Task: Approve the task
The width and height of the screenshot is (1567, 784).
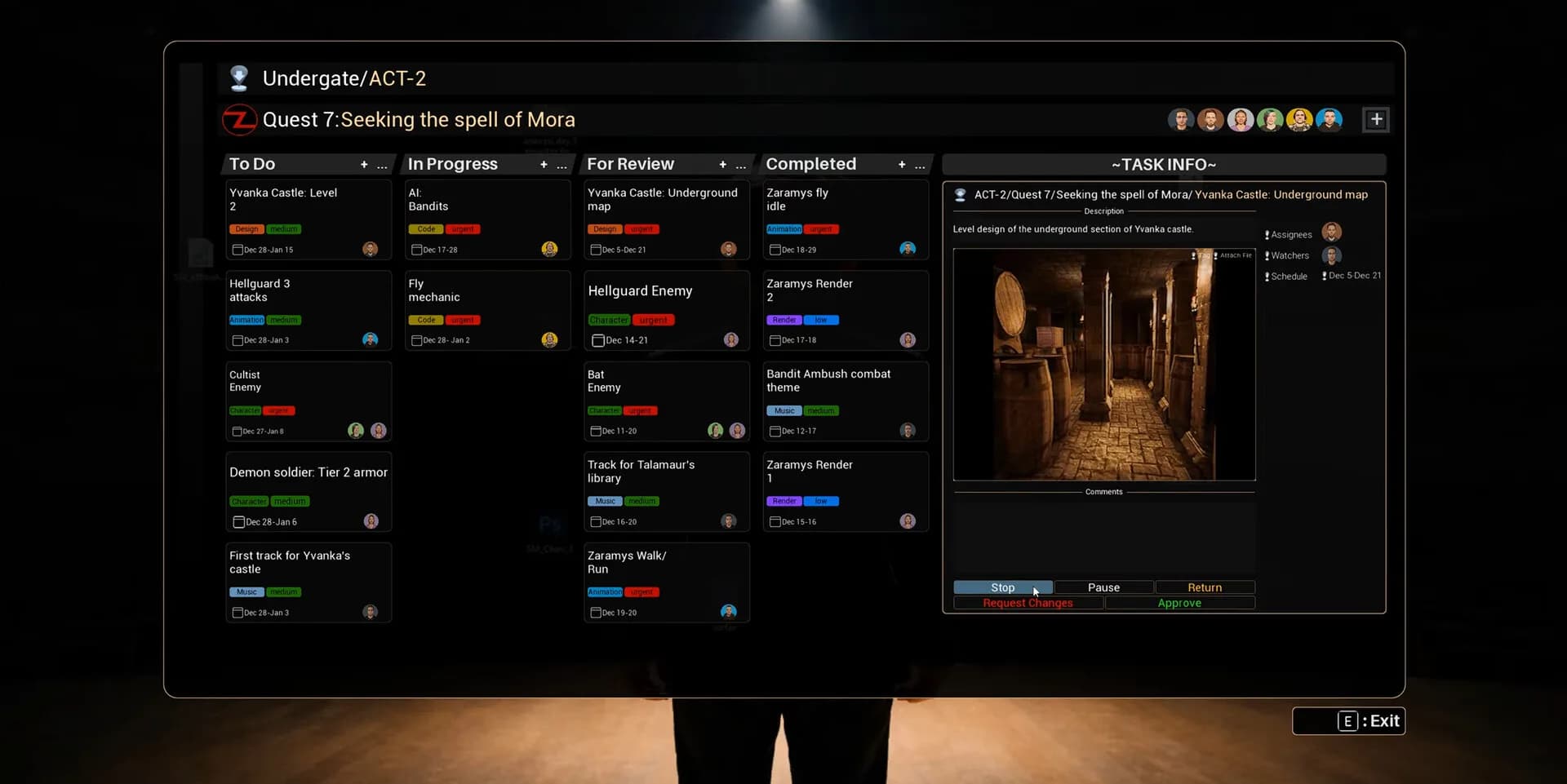Action: [1179, 603]
